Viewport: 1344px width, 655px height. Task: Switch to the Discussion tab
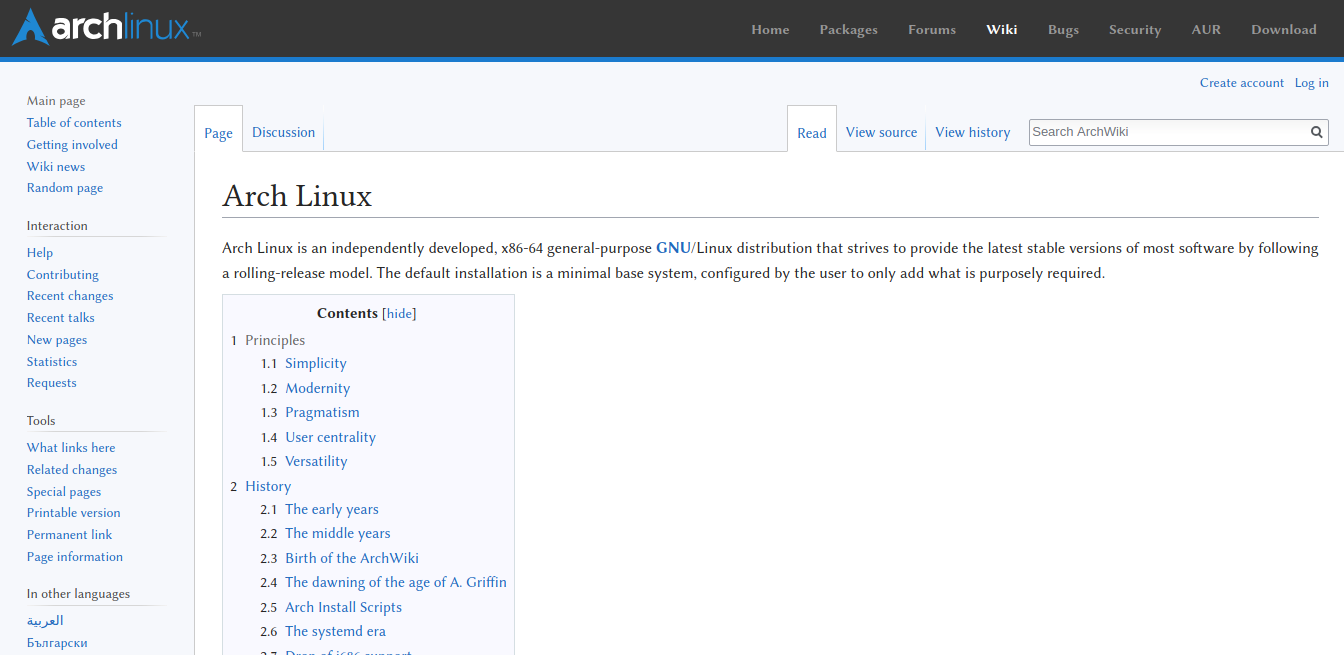point(283,132)
